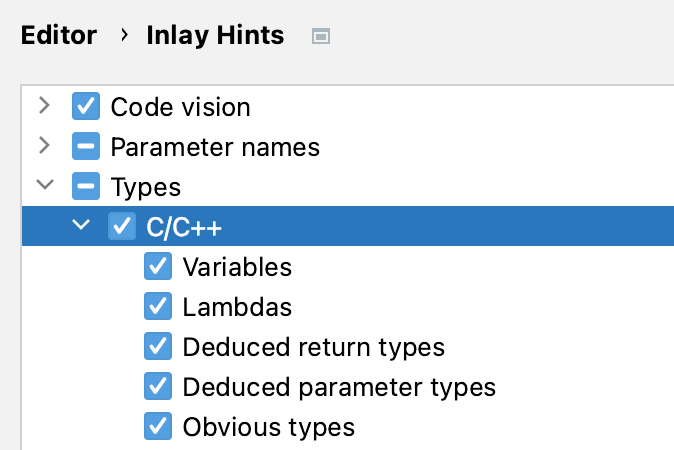The width and height of the screenshot is (674, 450).
Task: Toggle the Parameter names checkbox
Action: [x=86, y=147]
